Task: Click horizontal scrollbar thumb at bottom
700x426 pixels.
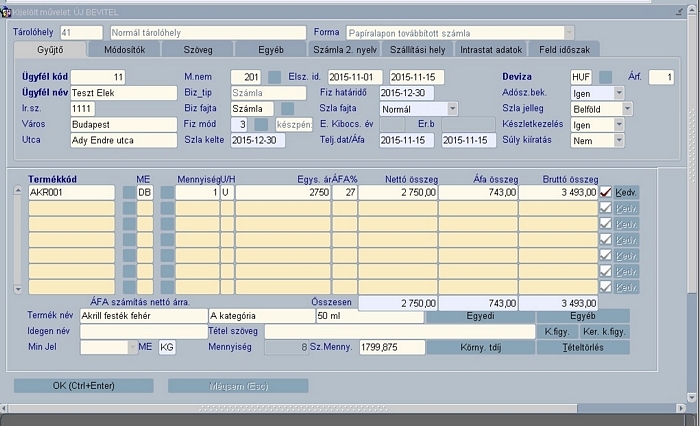Action: [x=293, y=408]
